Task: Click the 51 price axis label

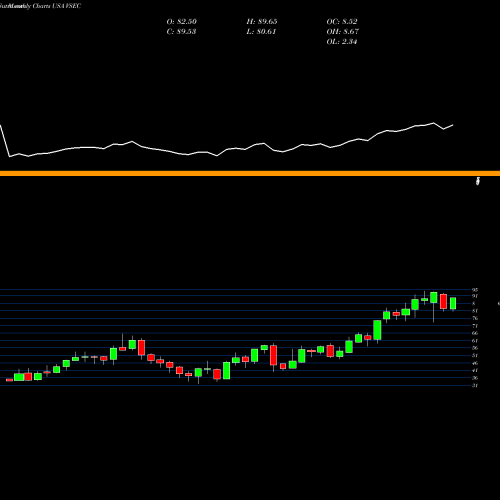Action: click(x=475, y=356)
